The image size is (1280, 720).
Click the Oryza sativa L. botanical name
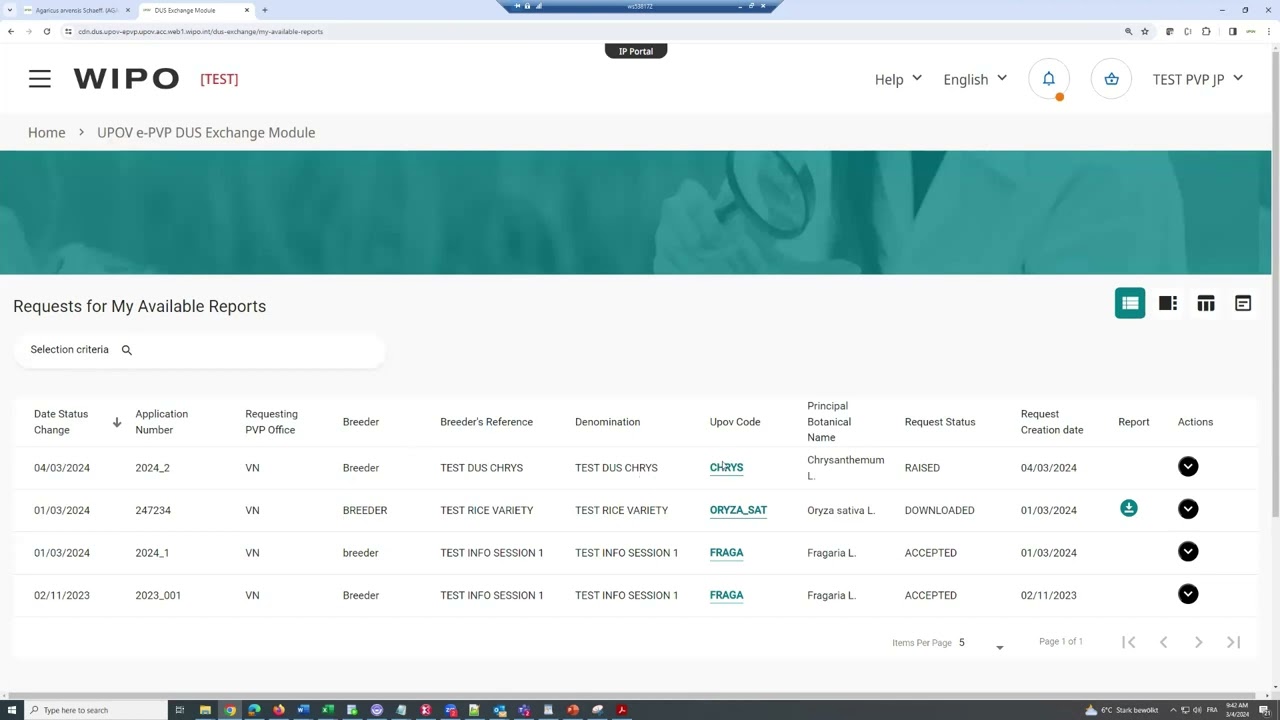pos(841,510)
